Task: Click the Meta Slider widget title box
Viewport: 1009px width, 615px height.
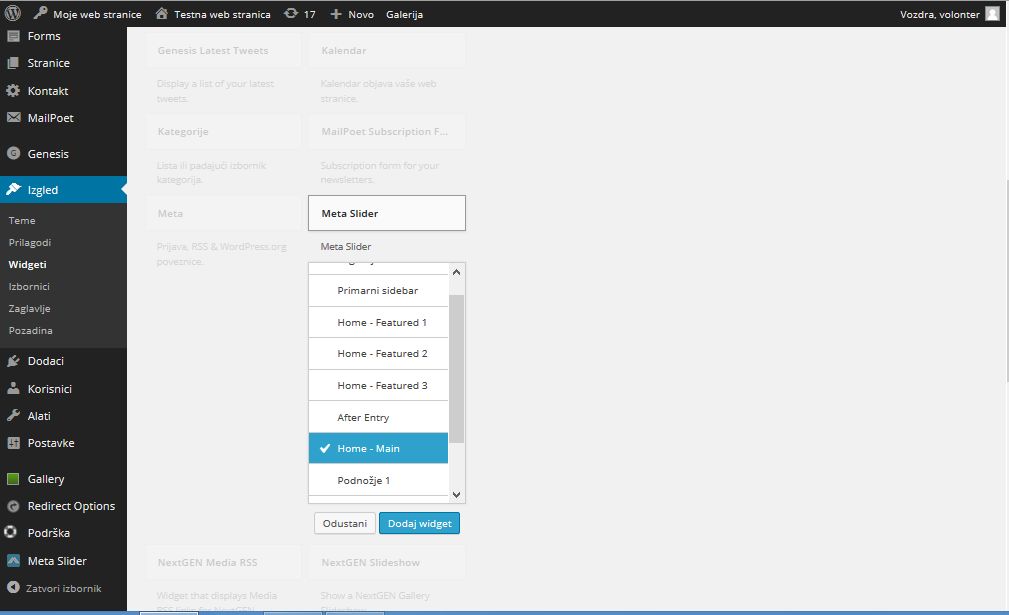Action: tap(387, 213)
